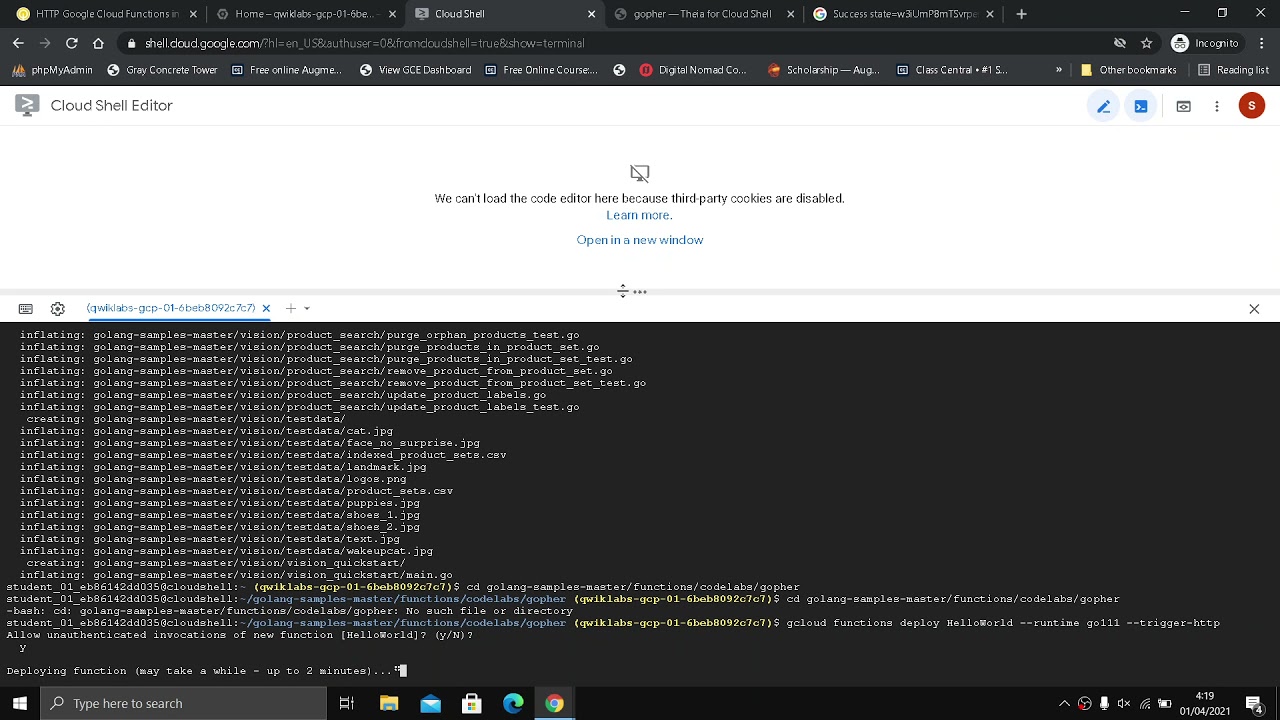1280x720 pixels.
Task: Switch to gopher Theia for Cloud Shell tab
Action: pos(702,14)
